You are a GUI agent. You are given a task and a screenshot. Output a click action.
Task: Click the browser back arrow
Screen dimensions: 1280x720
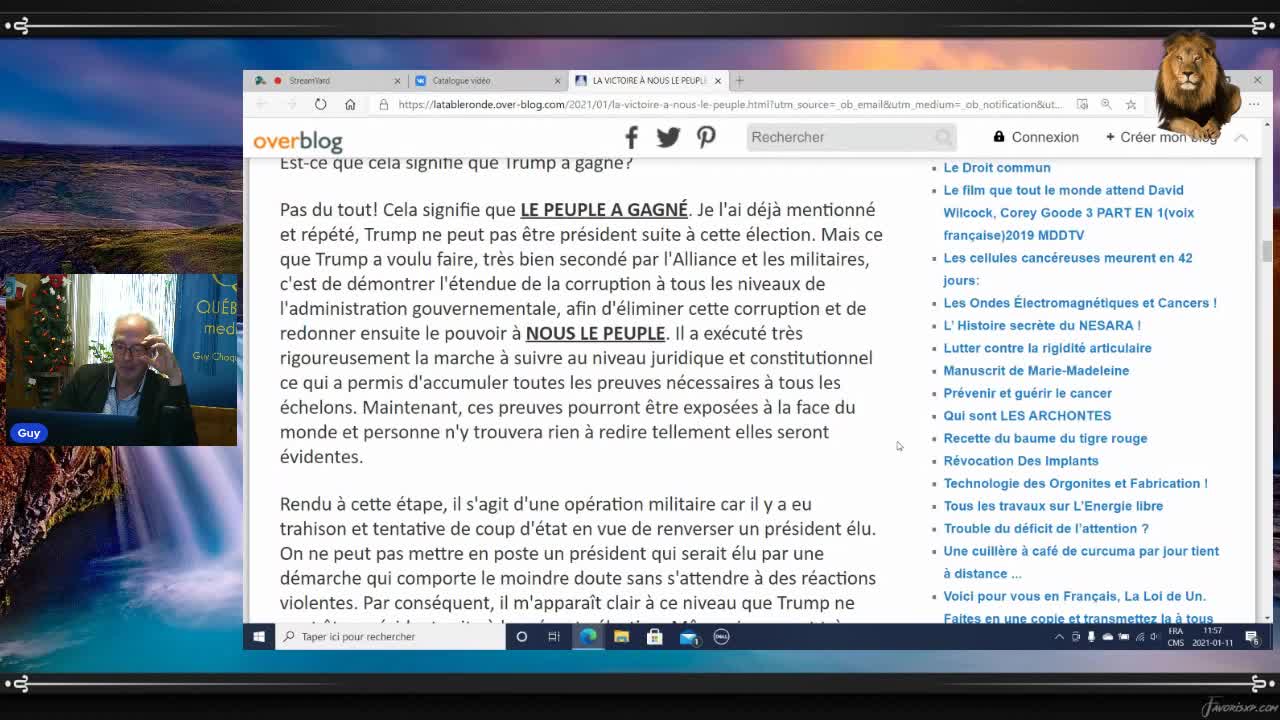(x=262, y=104)
